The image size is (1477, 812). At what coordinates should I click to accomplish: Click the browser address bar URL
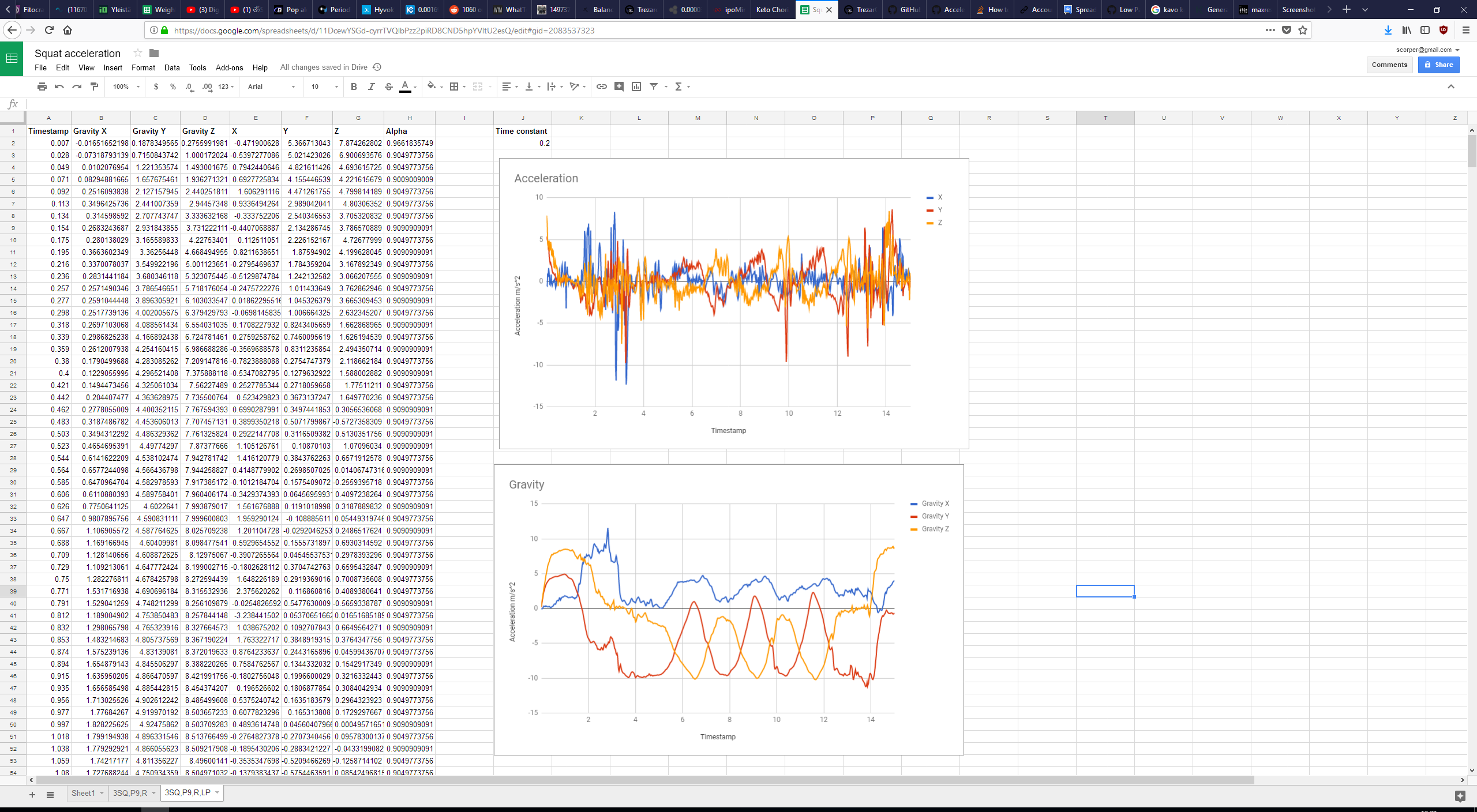[x=384, y=31]
